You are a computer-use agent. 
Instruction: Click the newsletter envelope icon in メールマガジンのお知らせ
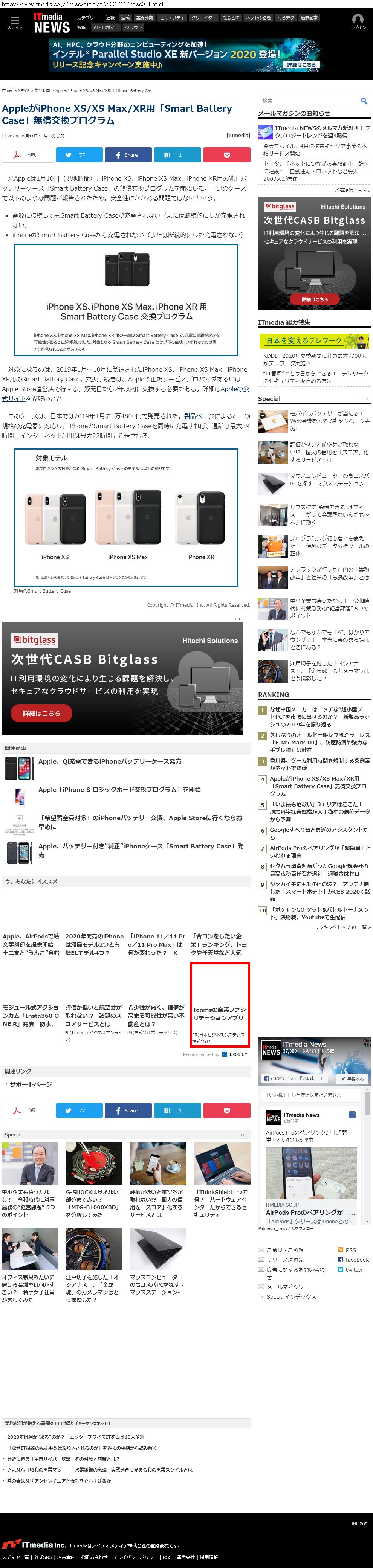tap(265, 131)
